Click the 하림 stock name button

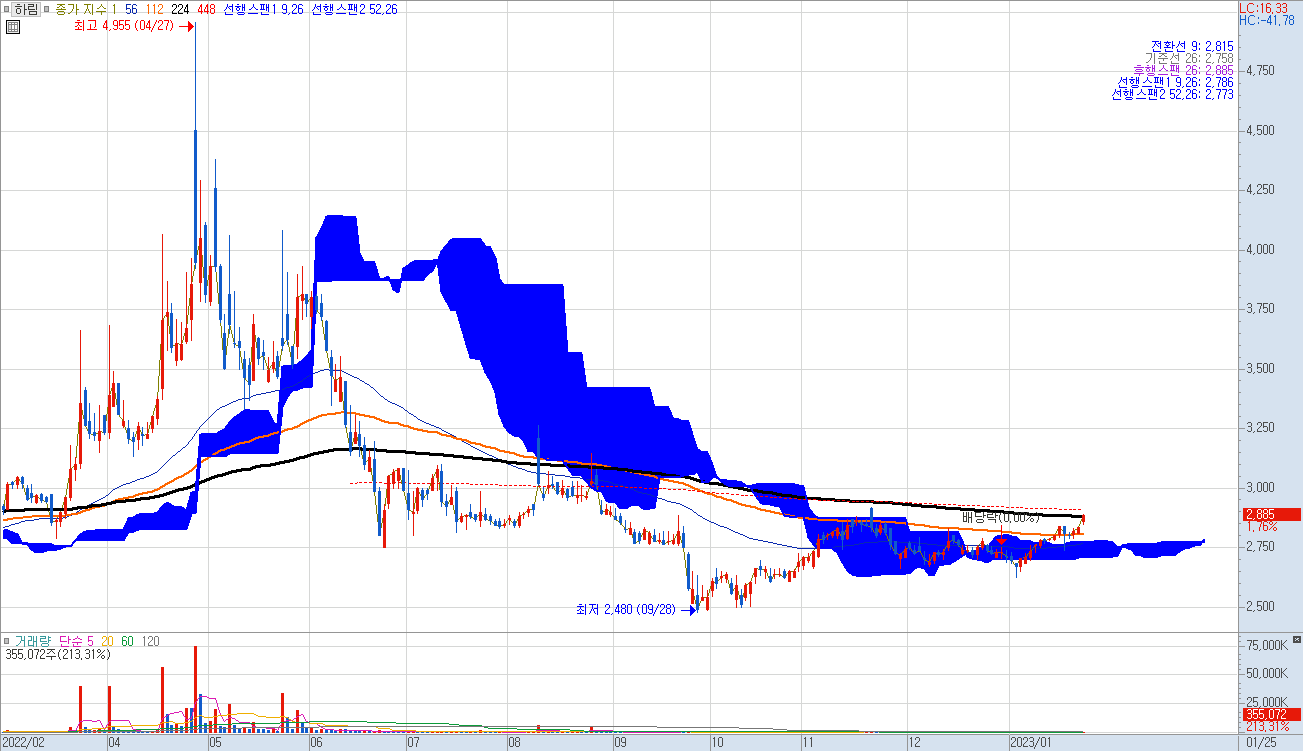[x=28, y=9]
